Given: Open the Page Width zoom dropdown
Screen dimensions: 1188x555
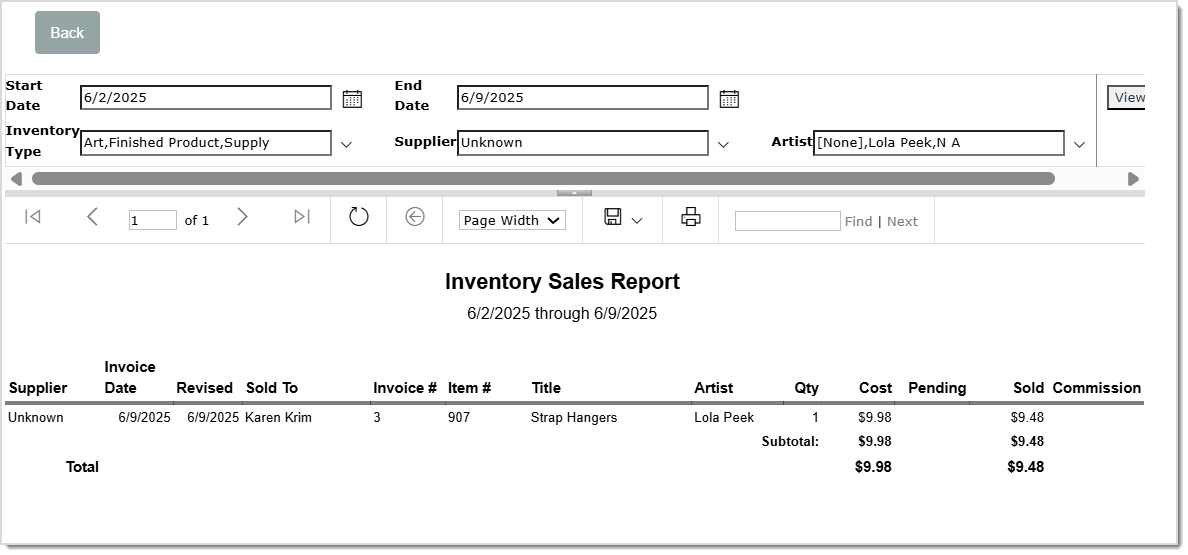Looking at the screenshot, I should (x=512, y=220).
